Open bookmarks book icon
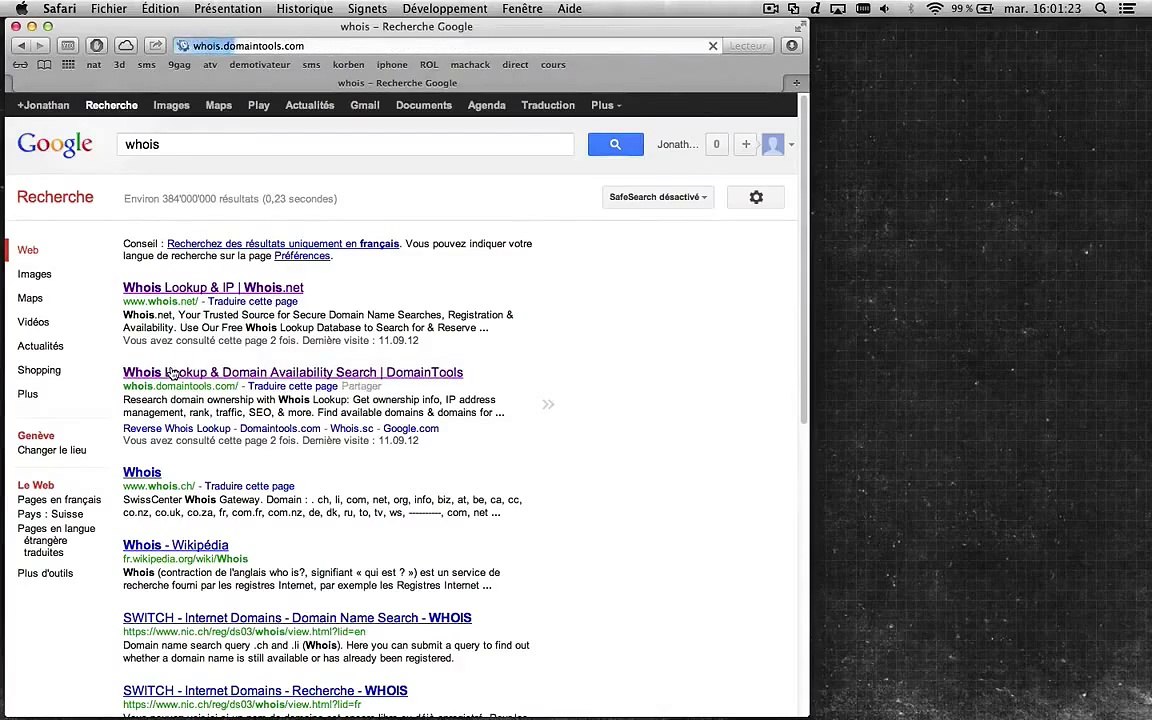Image resolution: width=1152 pixels, height=720 pixels. point(44,65)
